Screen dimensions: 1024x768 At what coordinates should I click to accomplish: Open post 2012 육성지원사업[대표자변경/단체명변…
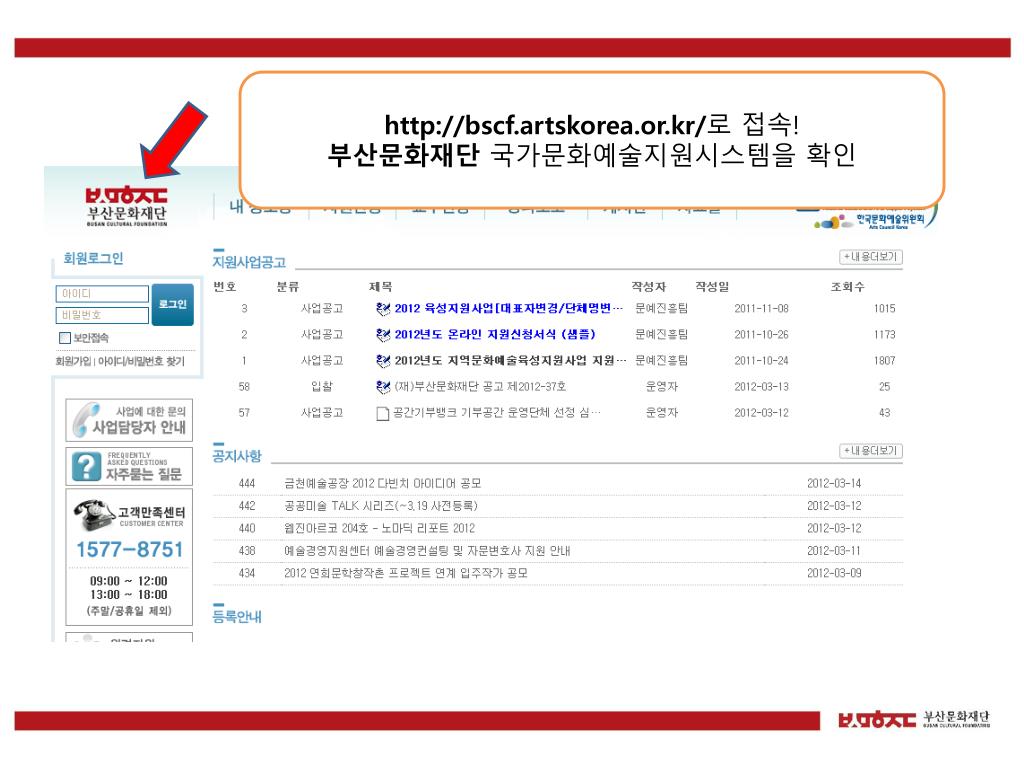[509, 308]
